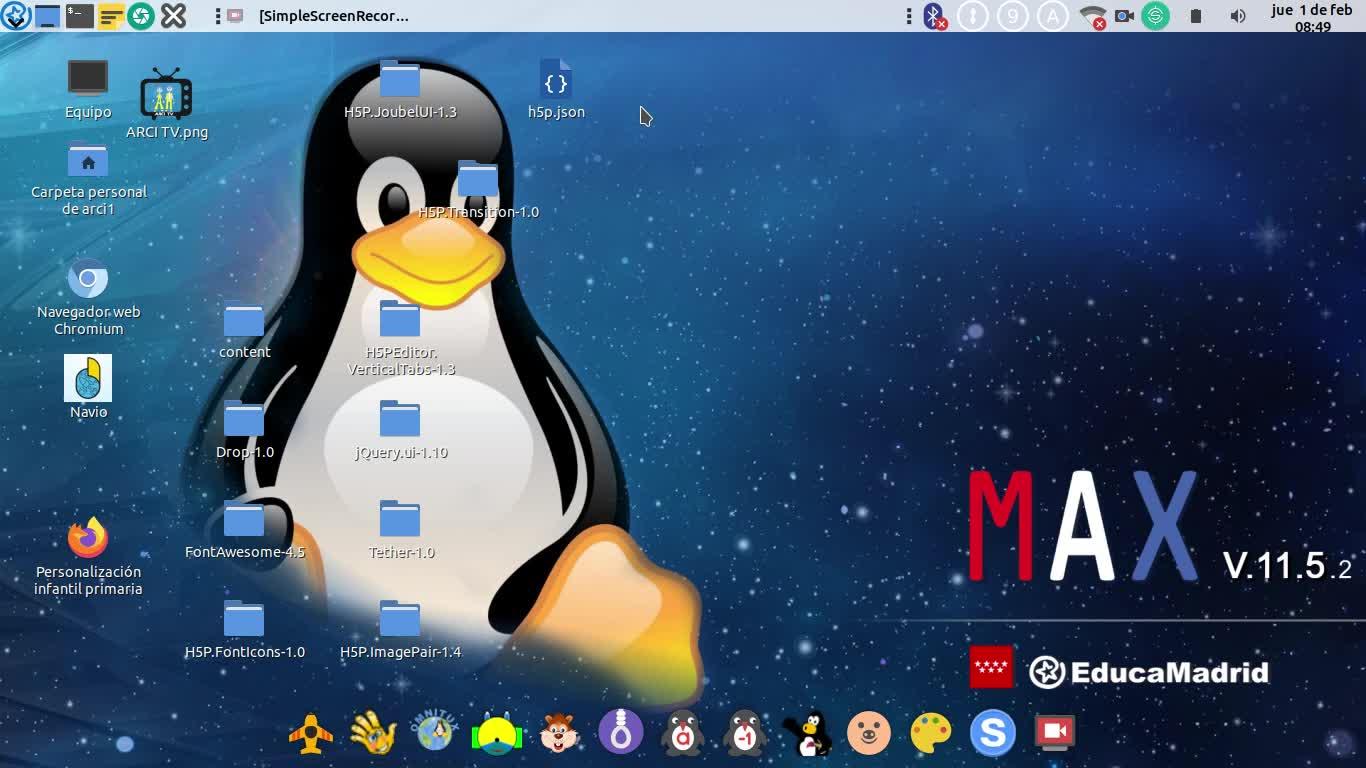Launch the penguin with letter a dock app
The width and height of the screenshot is (1366, 768).
pos(683,733)
